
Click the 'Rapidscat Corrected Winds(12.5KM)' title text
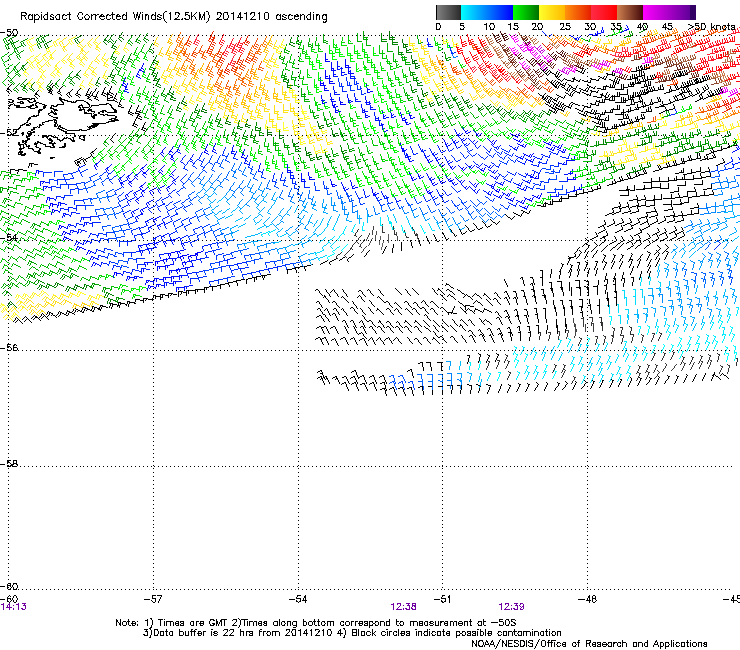pos(115,17)
